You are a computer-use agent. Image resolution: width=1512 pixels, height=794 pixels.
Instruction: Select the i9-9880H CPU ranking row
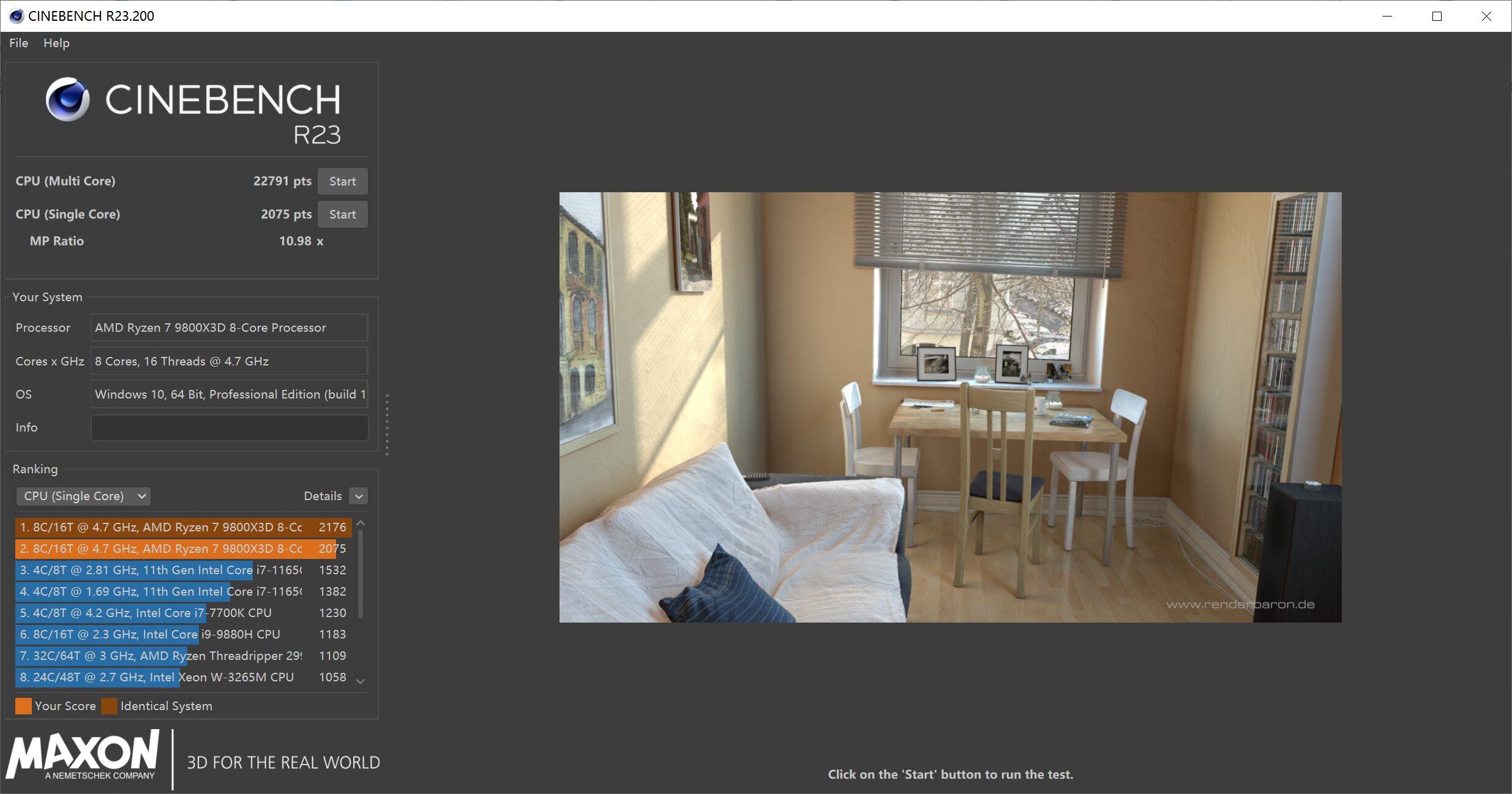pyautogui.click(x=183, y=634)
